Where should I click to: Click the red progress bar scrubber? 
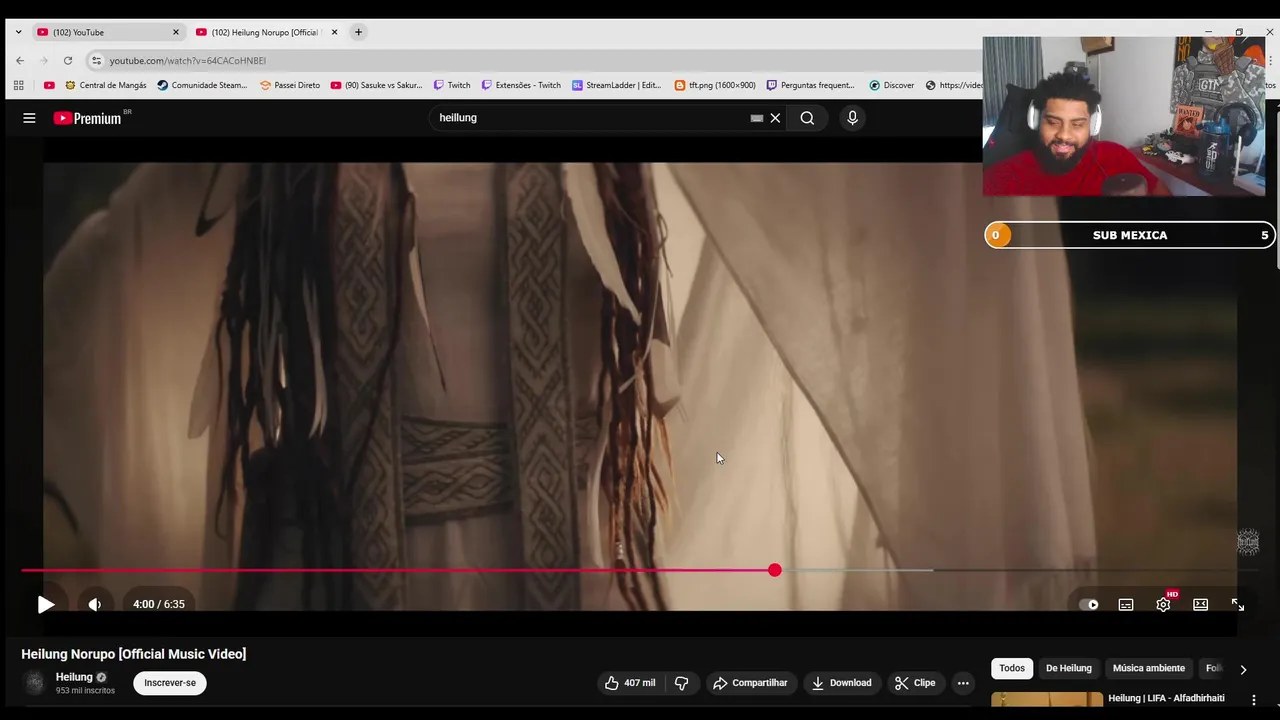pos(775,570)
